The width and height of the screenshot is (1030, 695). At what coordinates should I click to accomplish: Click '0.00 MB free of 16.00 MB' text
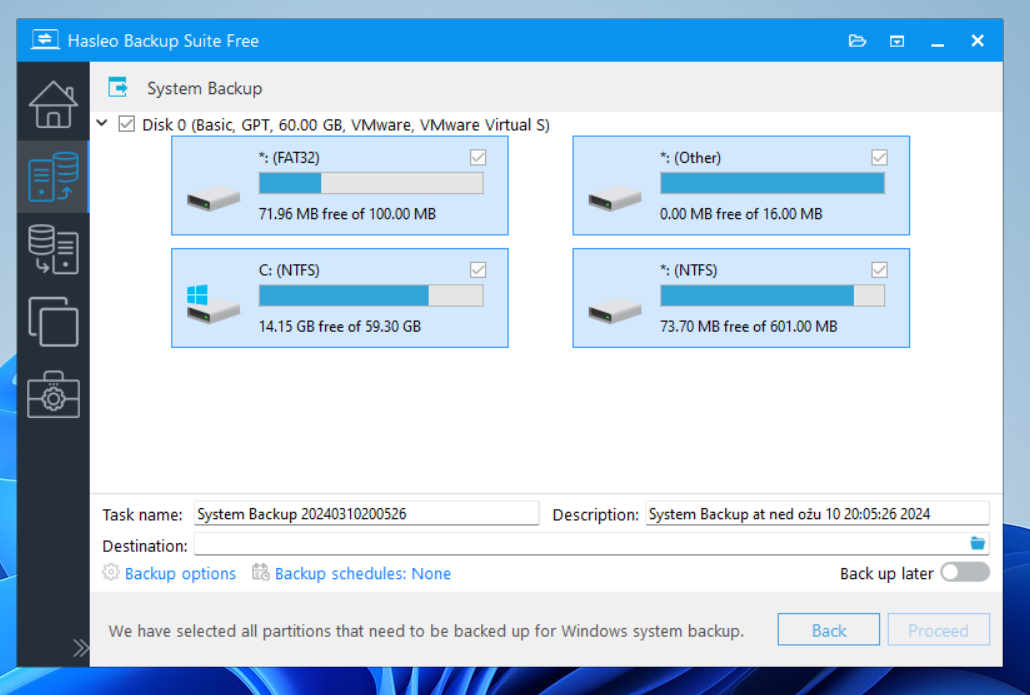tap(741, 214)
